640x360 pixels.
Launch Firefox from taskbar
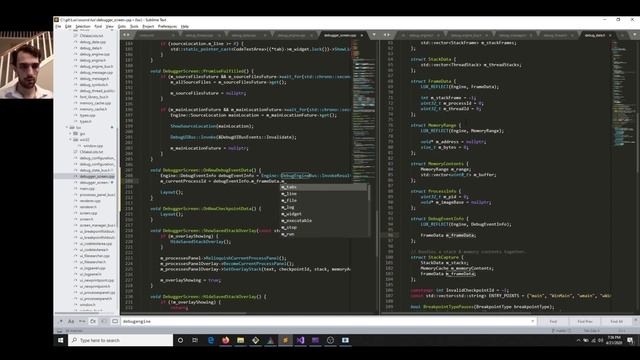(225, 340)
